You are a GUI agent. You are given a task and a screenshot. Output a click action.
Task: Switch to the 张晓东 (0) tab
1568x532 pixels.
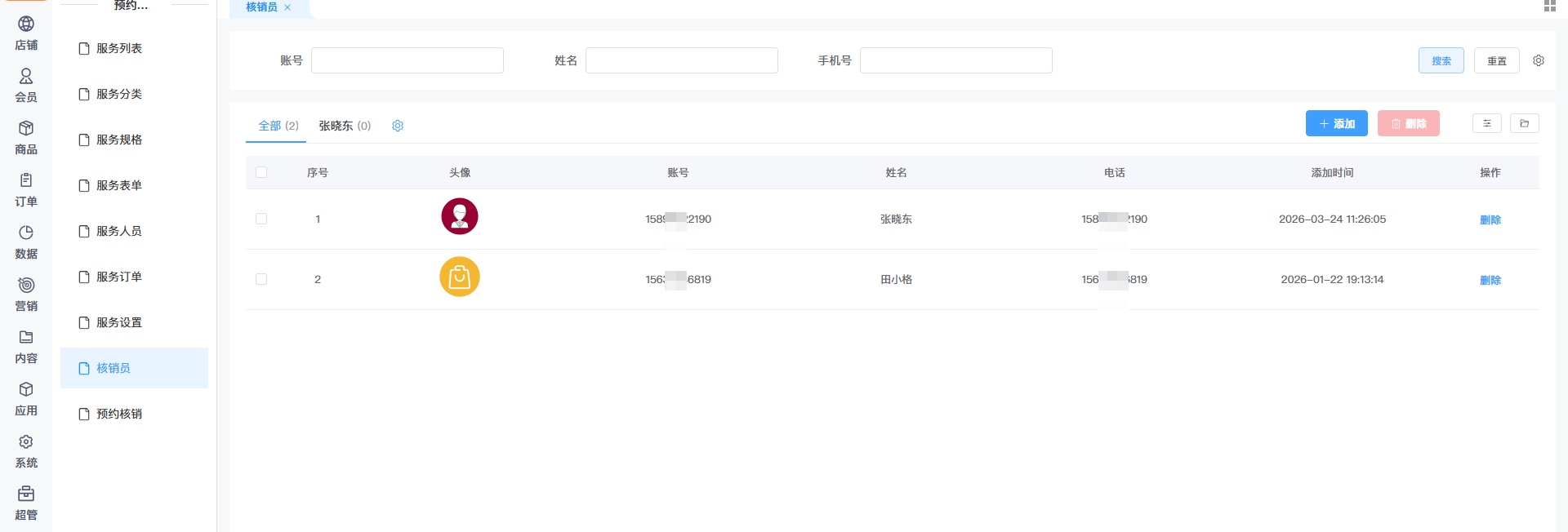pyautogui.click(x=345, y=126)
